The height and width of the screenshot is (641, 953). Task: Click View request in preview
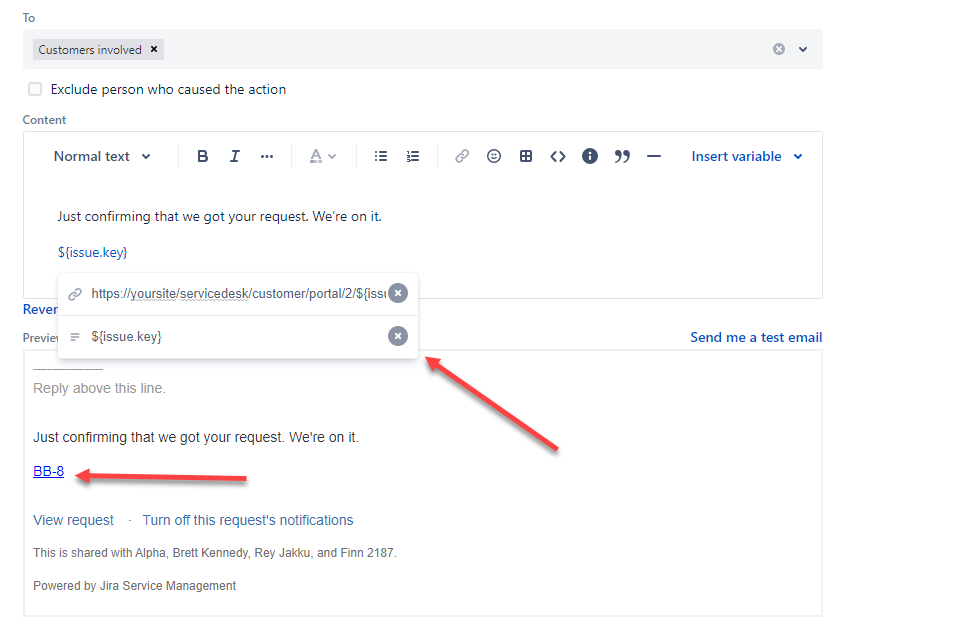tap(74, 521)
